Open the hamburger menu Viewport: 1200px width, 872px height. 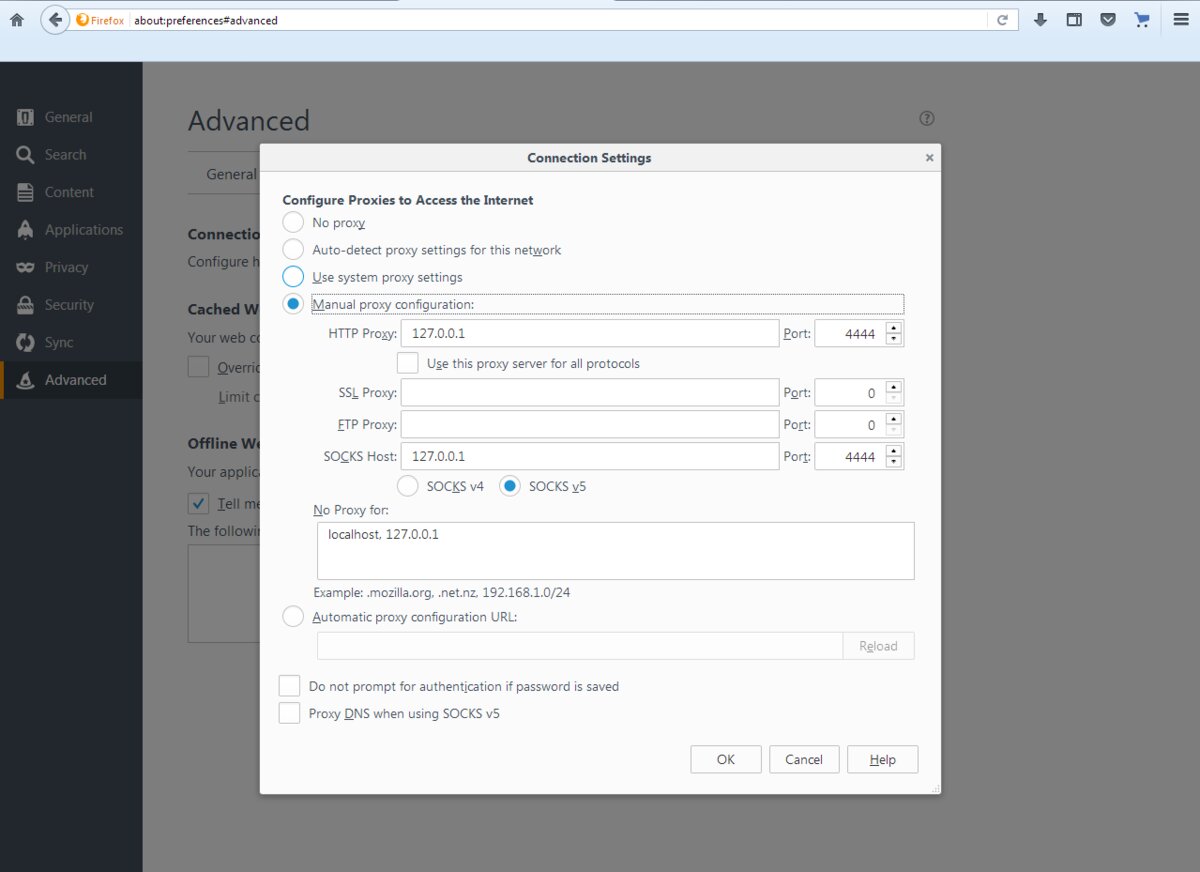(1181, 20)
